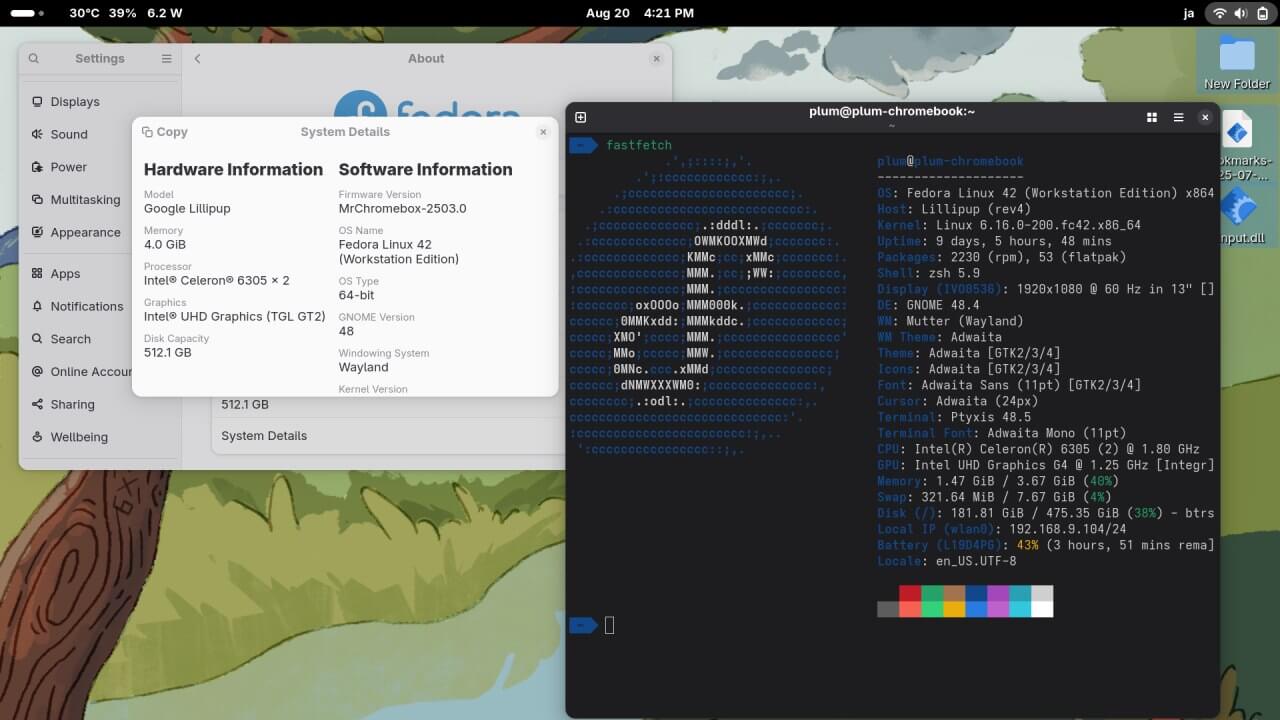The width and height of the screenshot is (1280, 720).
Task: Open Sound settings in the sidebar
Action: click(x=69, y=134)
